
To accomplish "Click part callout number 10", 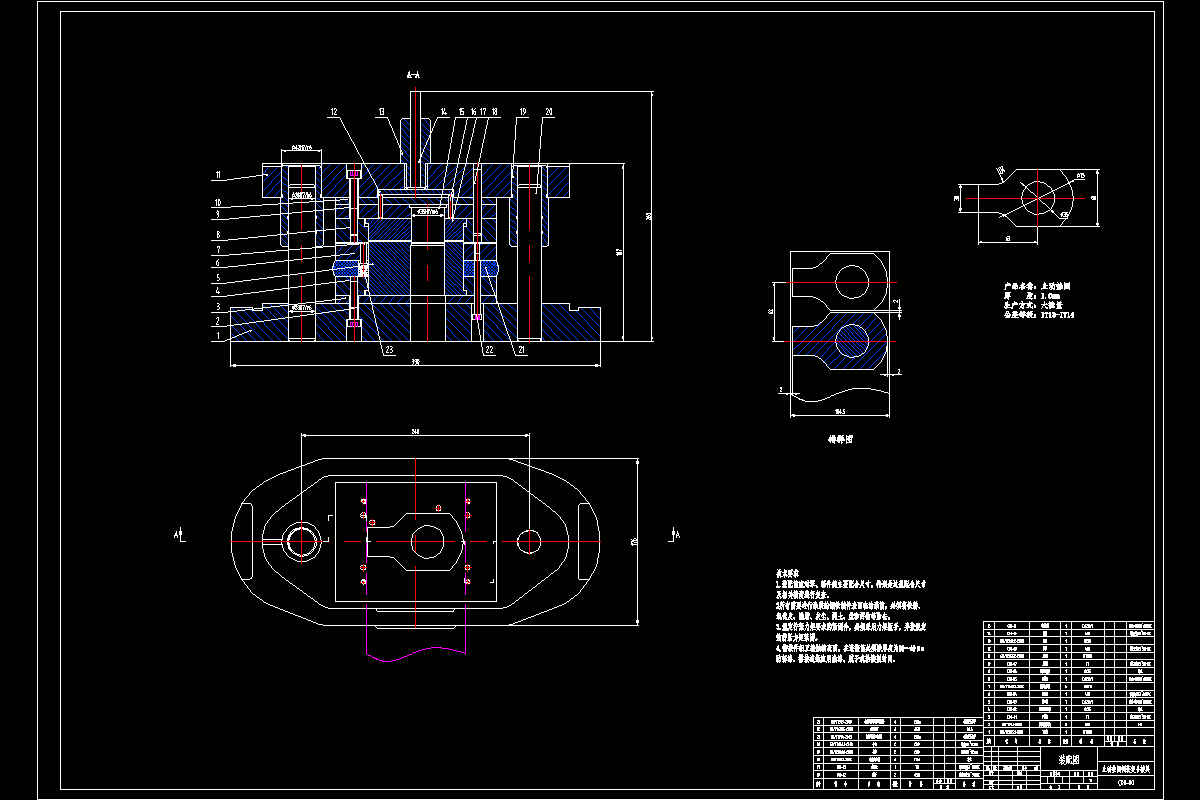I will tap(218, 203).
